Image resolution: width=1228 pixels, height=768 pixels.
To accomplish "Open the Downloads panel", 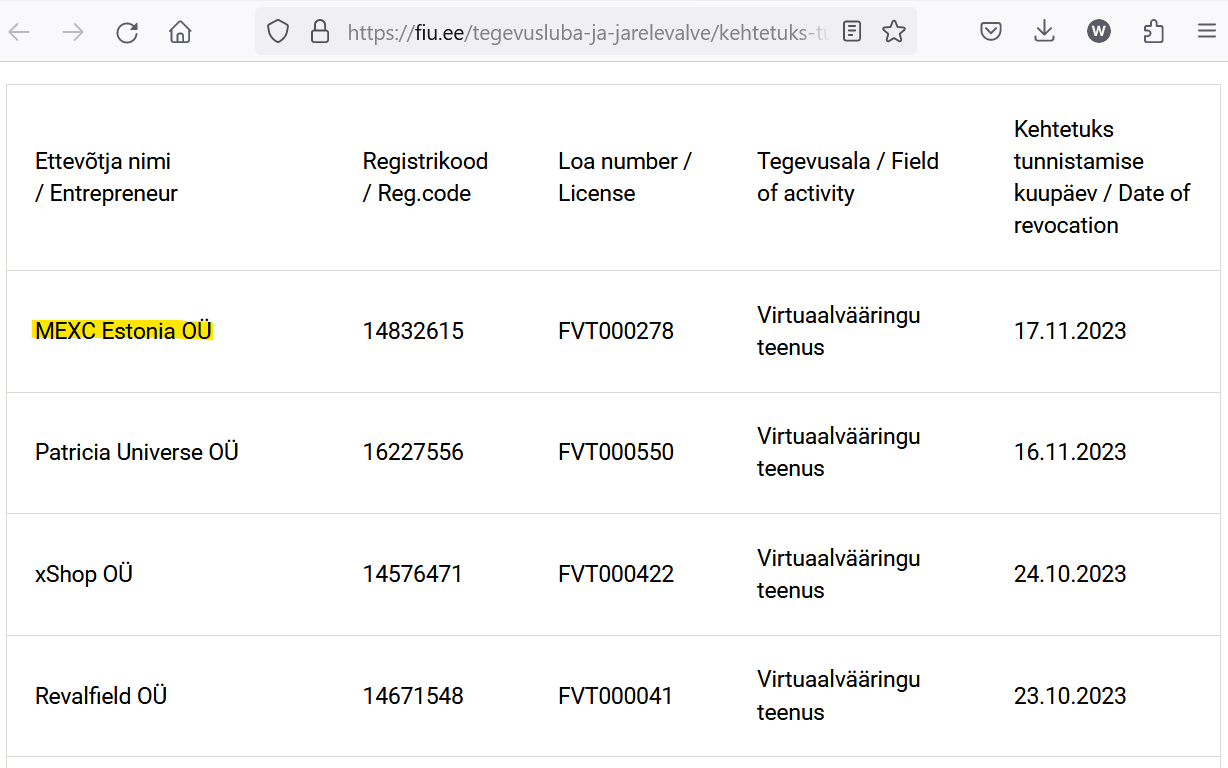I will 1044,32.
